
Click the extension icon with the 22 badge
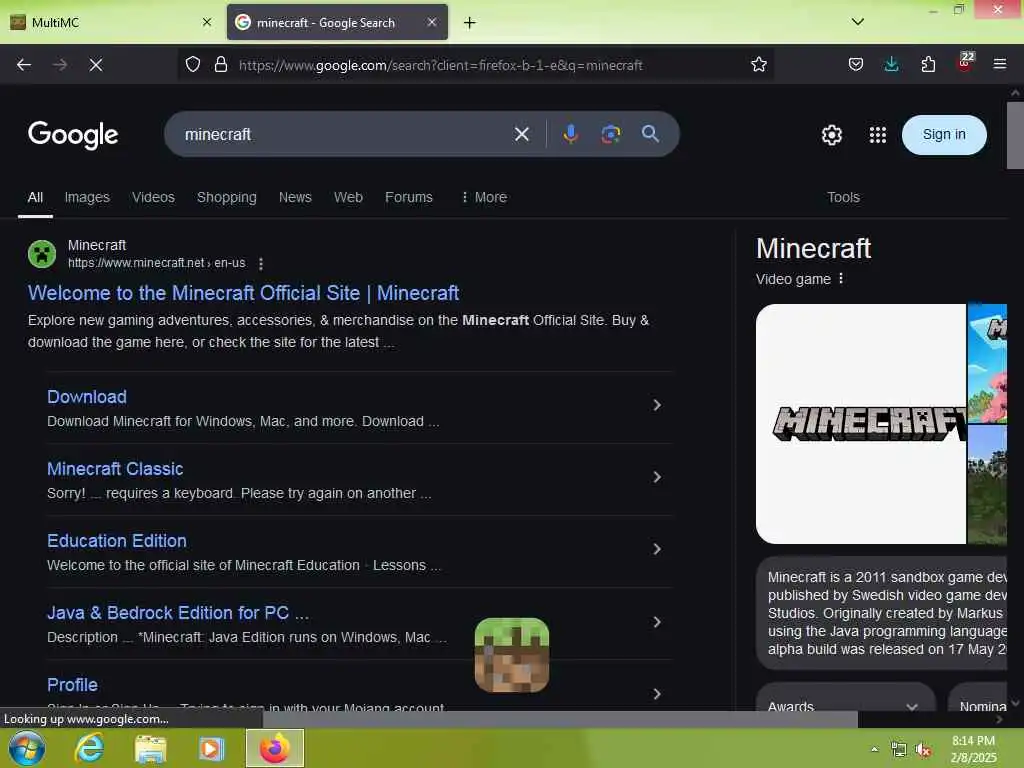pyautogui.click(x=965, y=63)
